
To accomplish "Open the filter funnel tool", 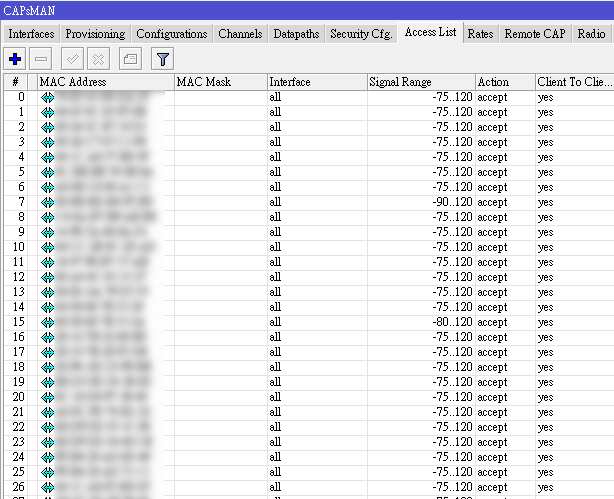I will tap(163, 59).
